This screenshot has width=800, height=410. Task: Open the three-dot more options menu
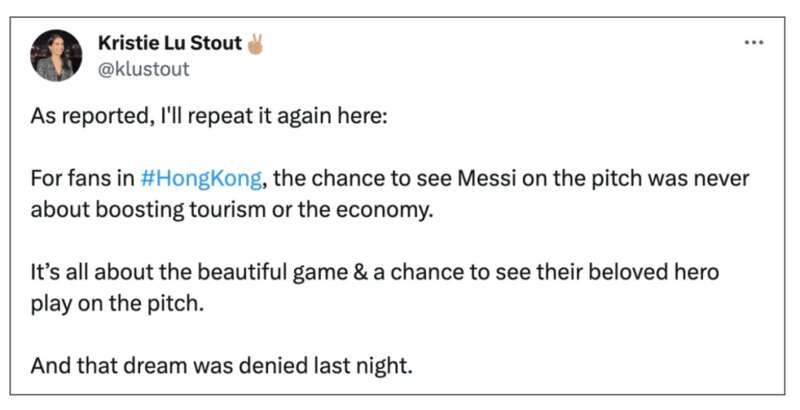point(754,43)
